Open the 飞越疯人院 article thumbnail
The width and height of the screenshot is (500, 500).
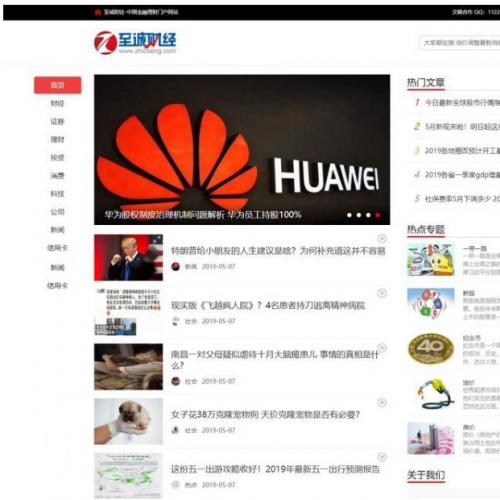(x=128, y=312)
